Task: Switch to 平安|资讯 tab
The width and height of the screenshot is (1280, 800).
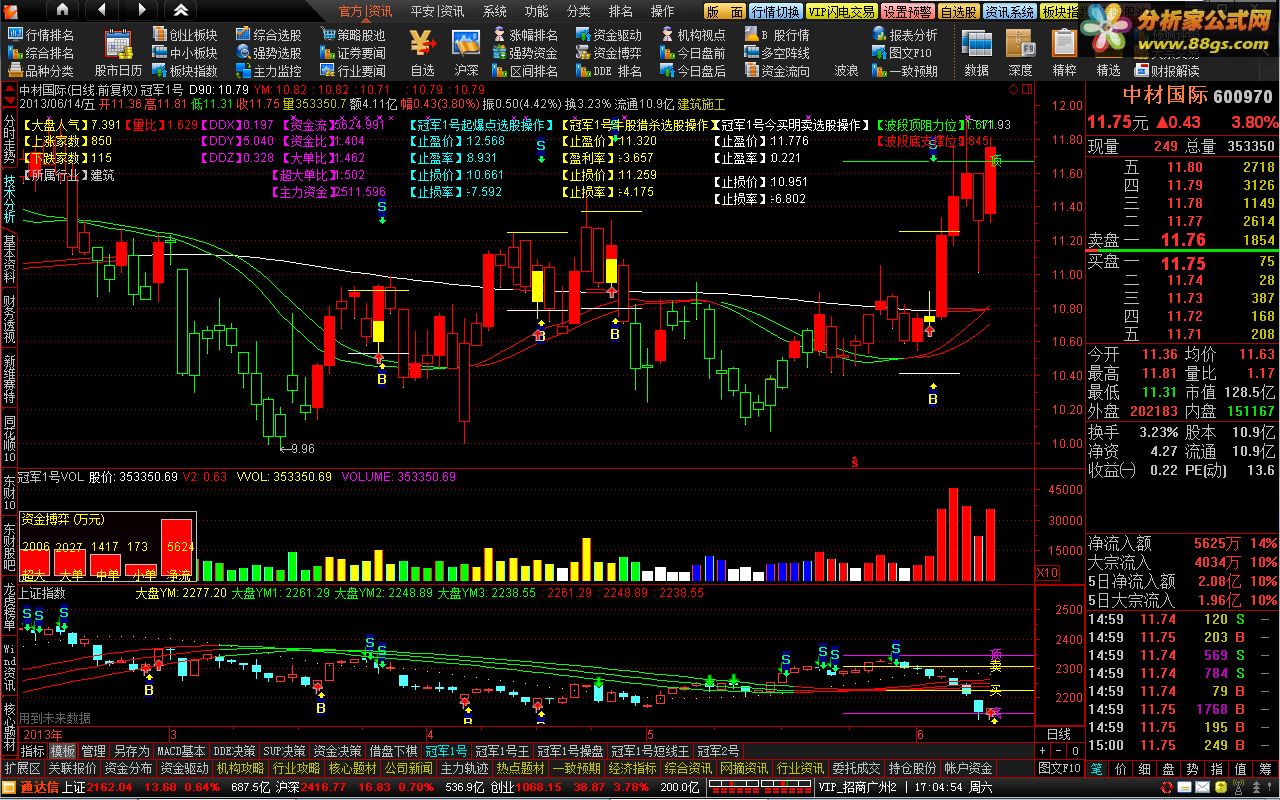Action: coord(437,11)
